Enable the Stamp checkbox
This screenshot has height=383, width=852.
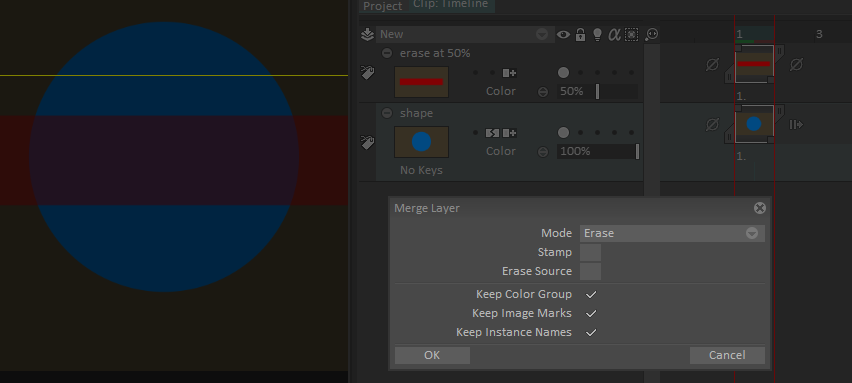(x=590, y=252)
